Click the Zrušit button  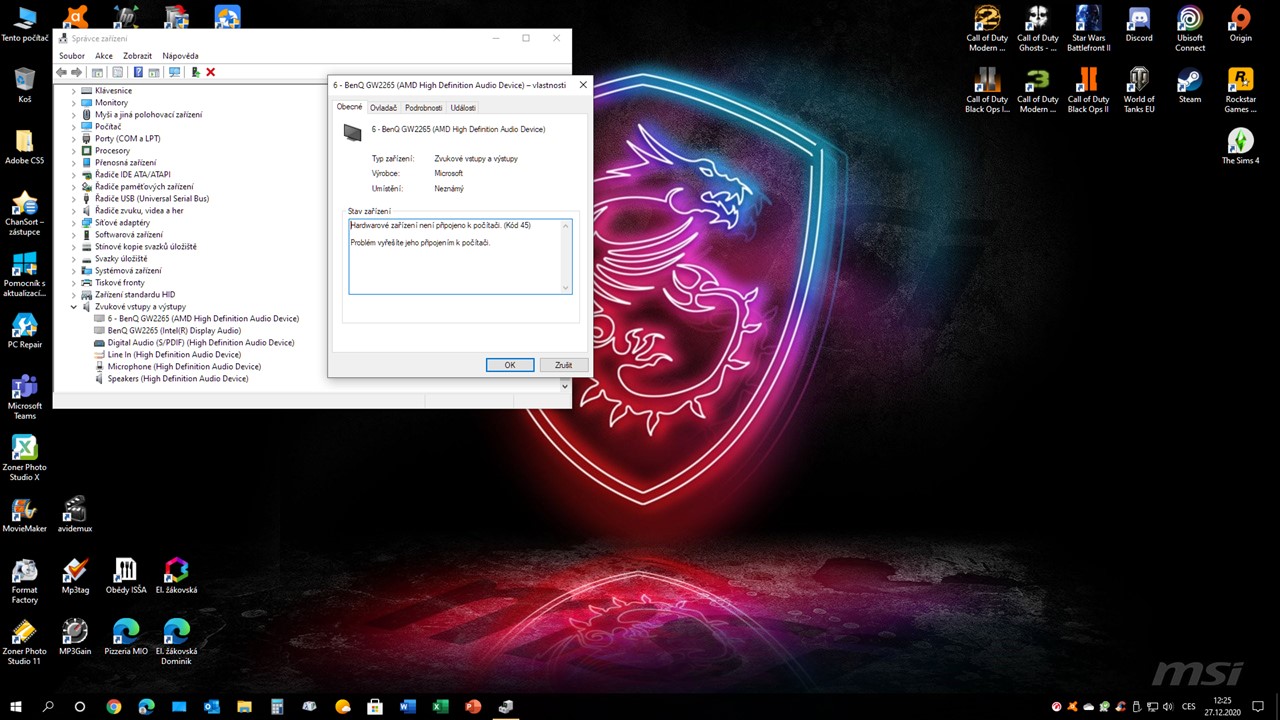click(563, 365)
